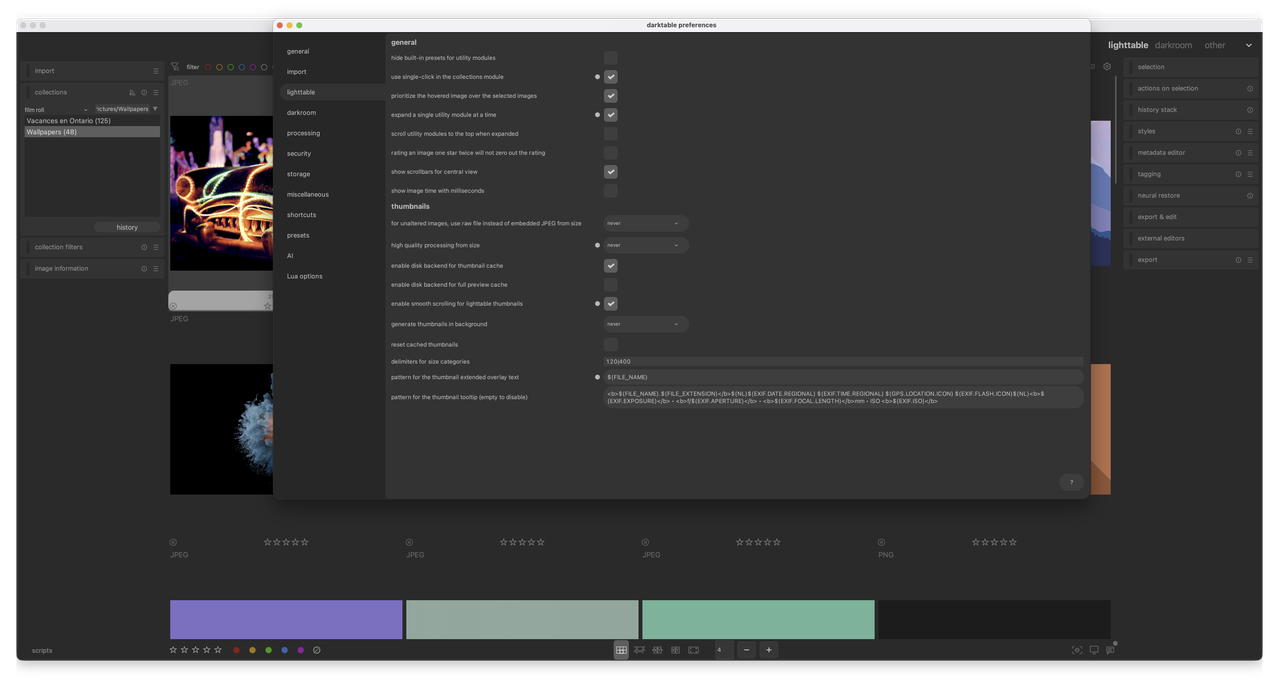Image resolution: width=1279 pixels, height=681 pixels.
Task: Switch to zoomable lighttable layout
Action: click(x=639, y=650)
